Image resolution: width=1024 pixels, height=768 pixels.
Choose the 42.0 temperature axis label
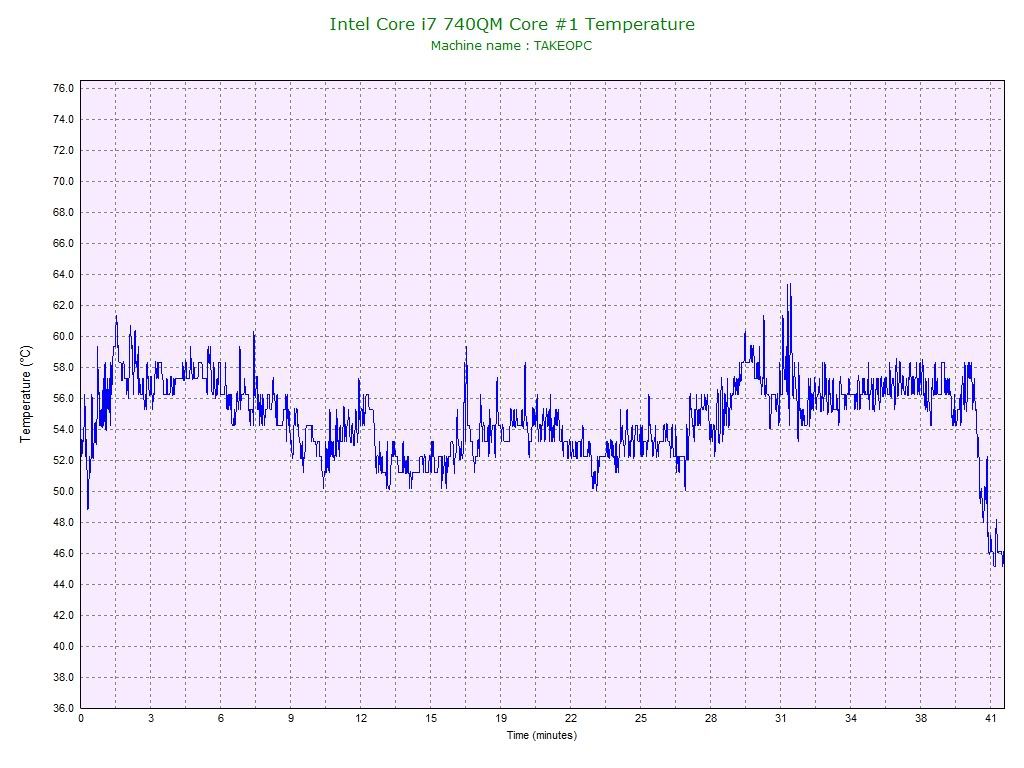63,616
